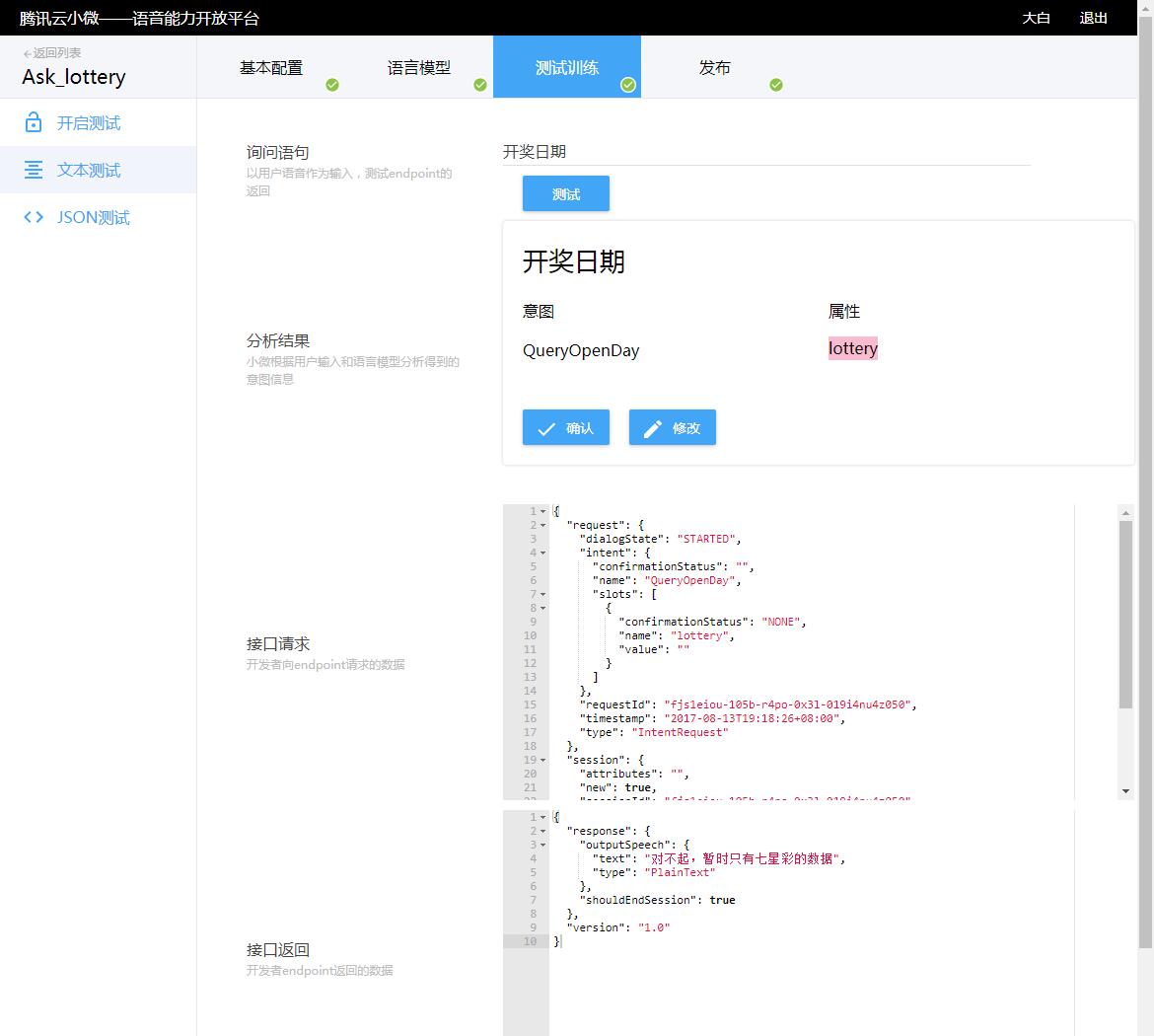The height and width of the screenshot is (1036, 1154).
Task: Collapse the slots array fold at line 7
Action: pos(541,594)
